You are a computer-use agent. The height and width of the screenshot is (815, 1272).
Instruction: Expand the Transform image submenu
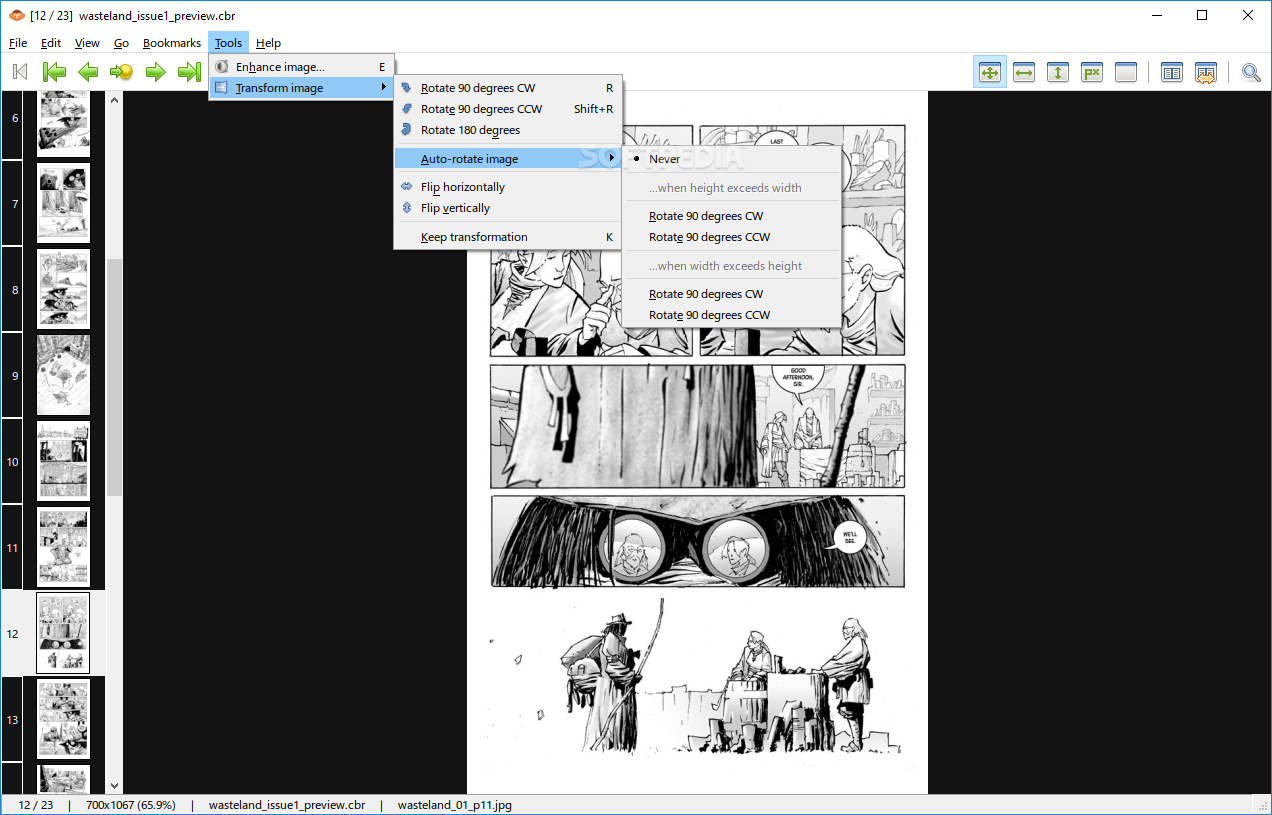(x=302, y=88)
